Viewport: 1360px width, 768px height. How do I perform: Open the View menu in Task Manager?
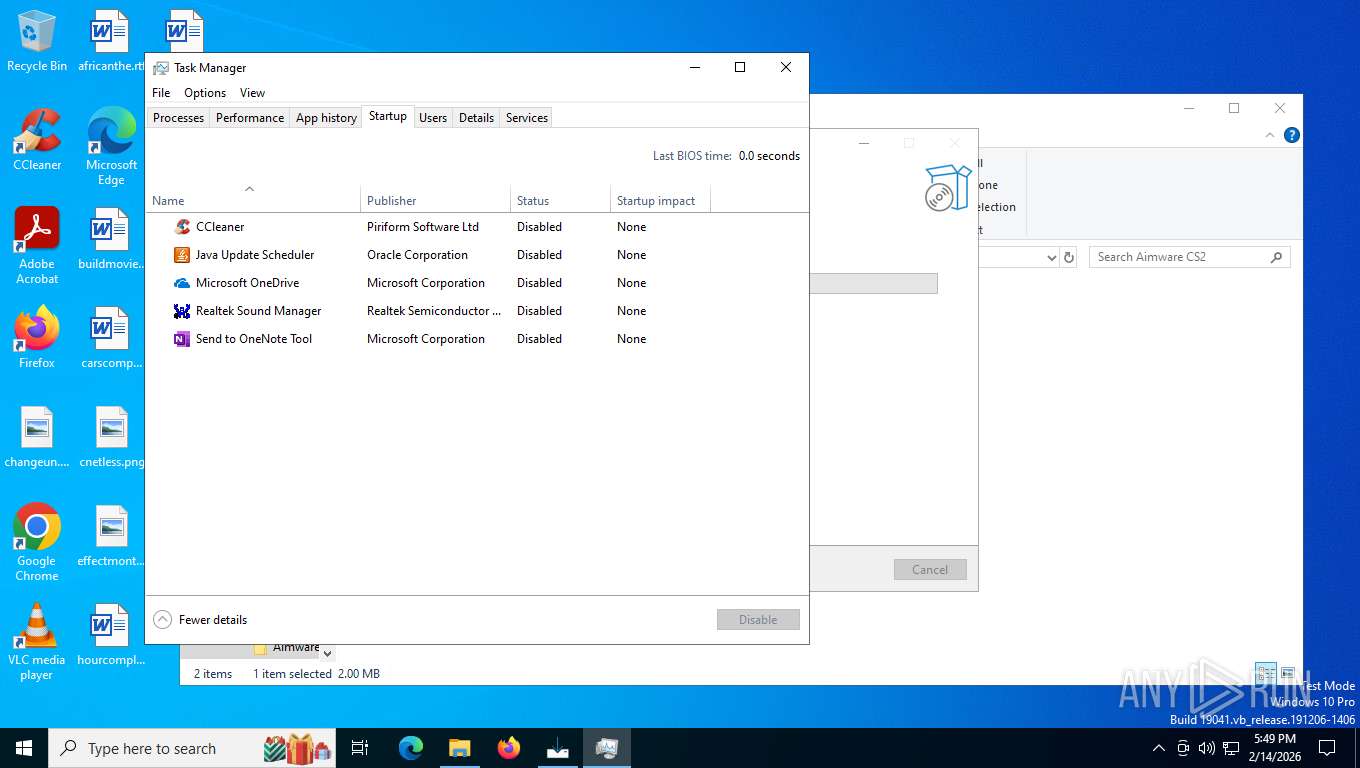point(252,93)
